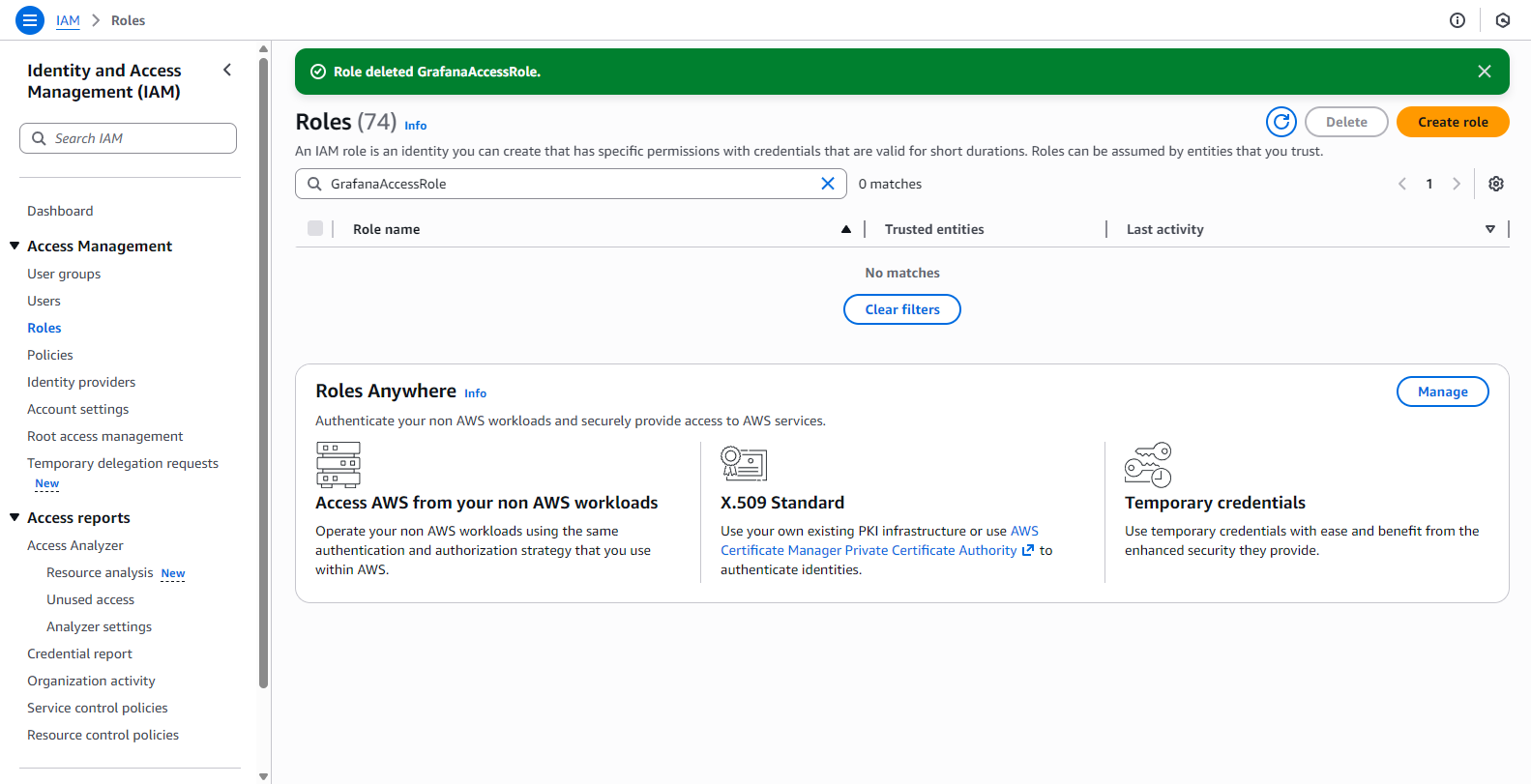Open Service control policies
The image size is (1531, 784).
coord(98,708)
